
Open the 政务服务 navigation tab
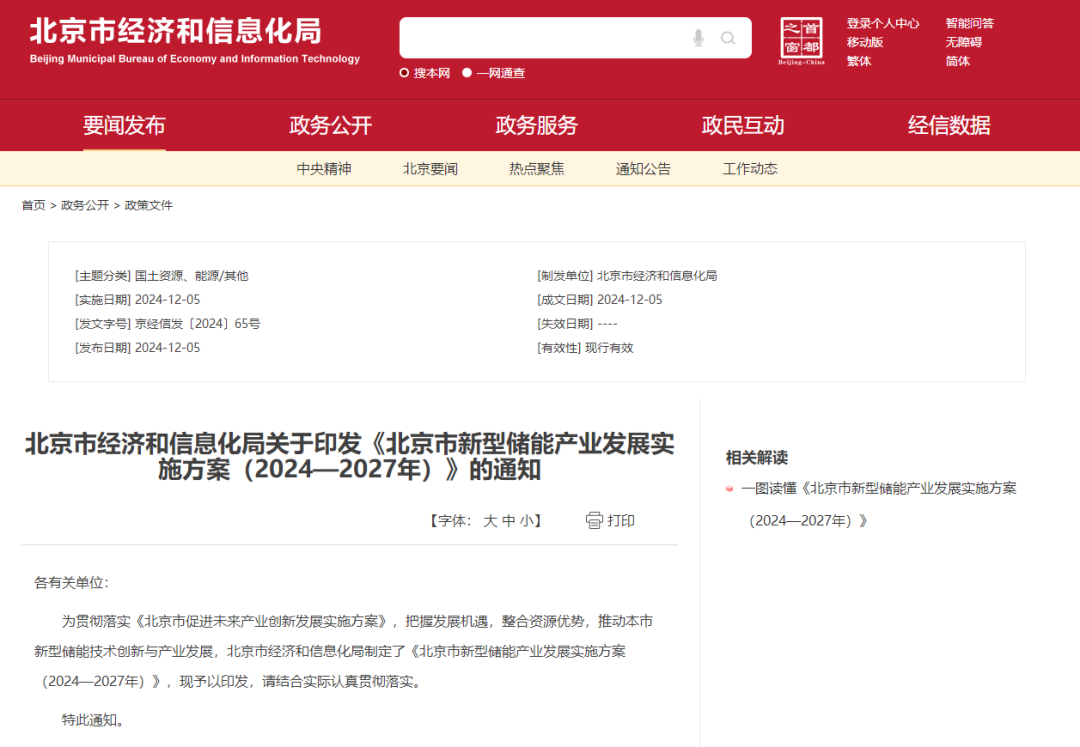click(x=537, y=126)
